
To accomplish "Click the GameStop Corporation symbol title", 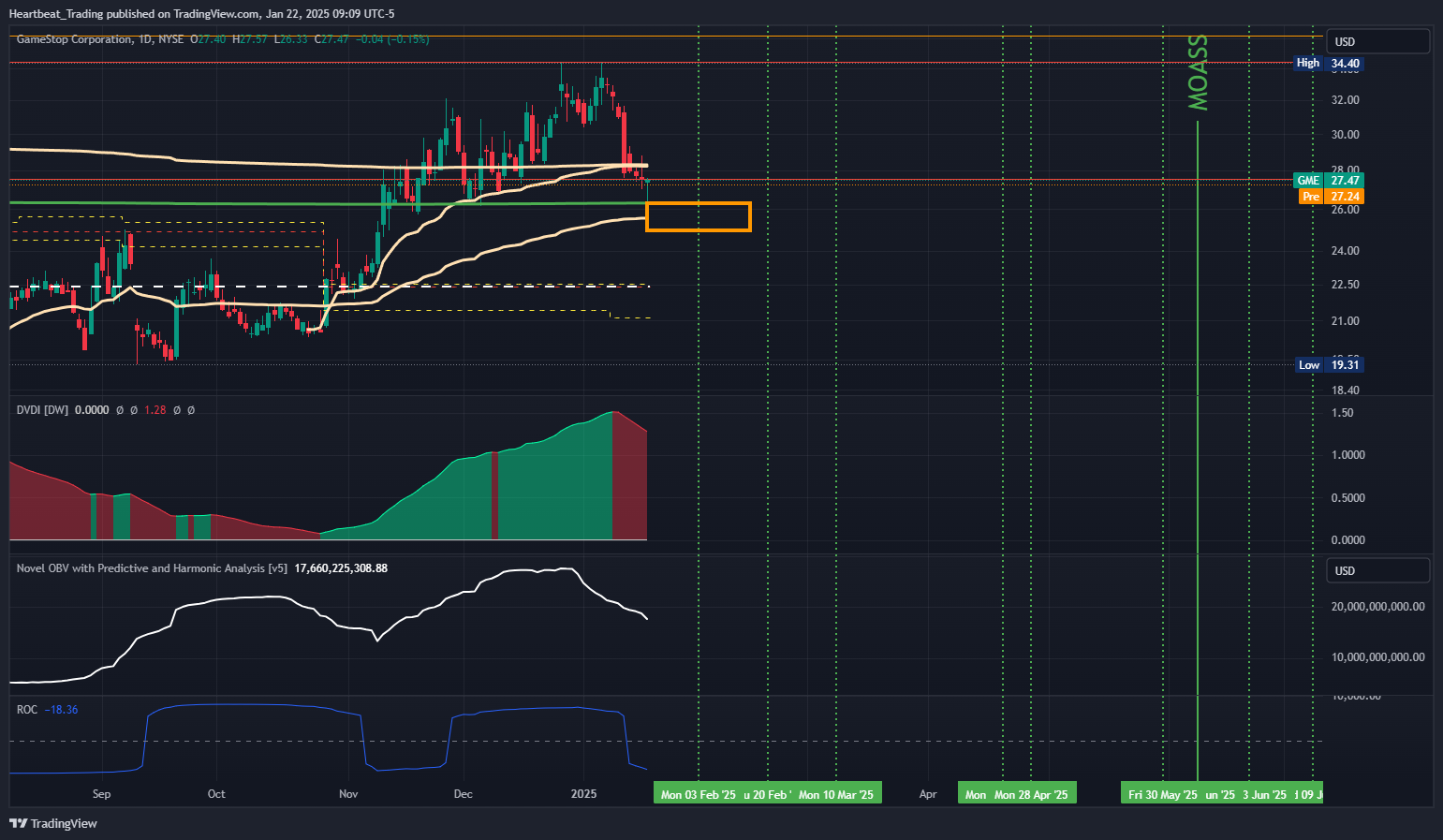I will [75, 39].
